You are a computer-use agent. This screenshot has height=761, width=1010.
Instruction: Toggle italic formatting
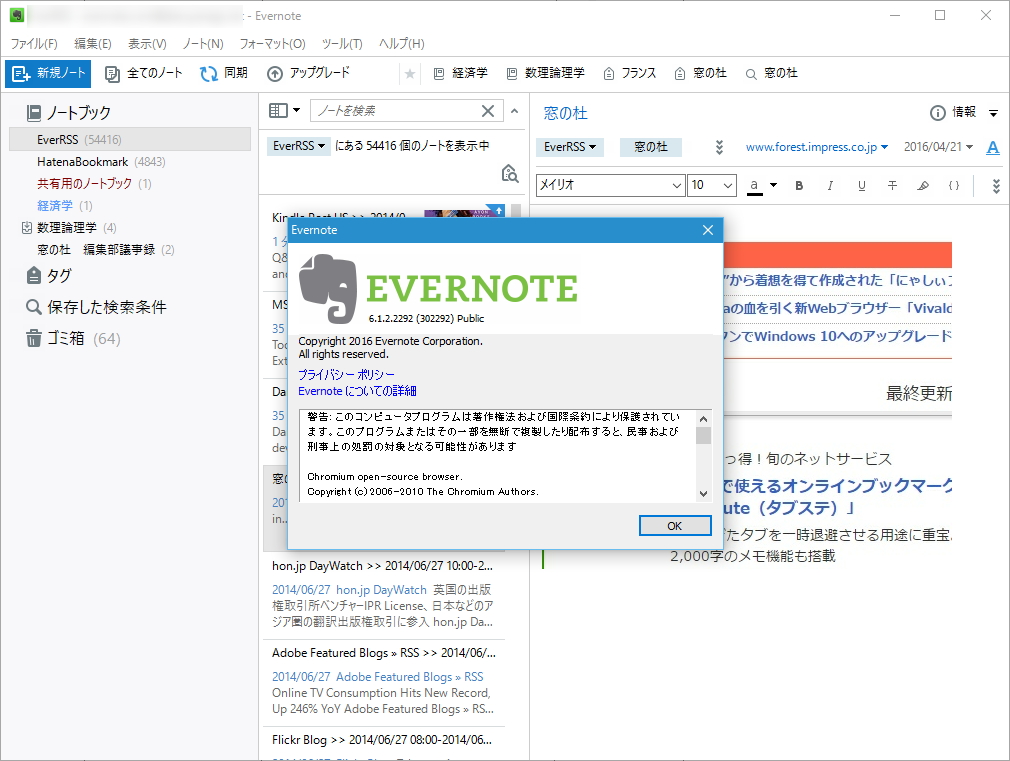point(830,186)
